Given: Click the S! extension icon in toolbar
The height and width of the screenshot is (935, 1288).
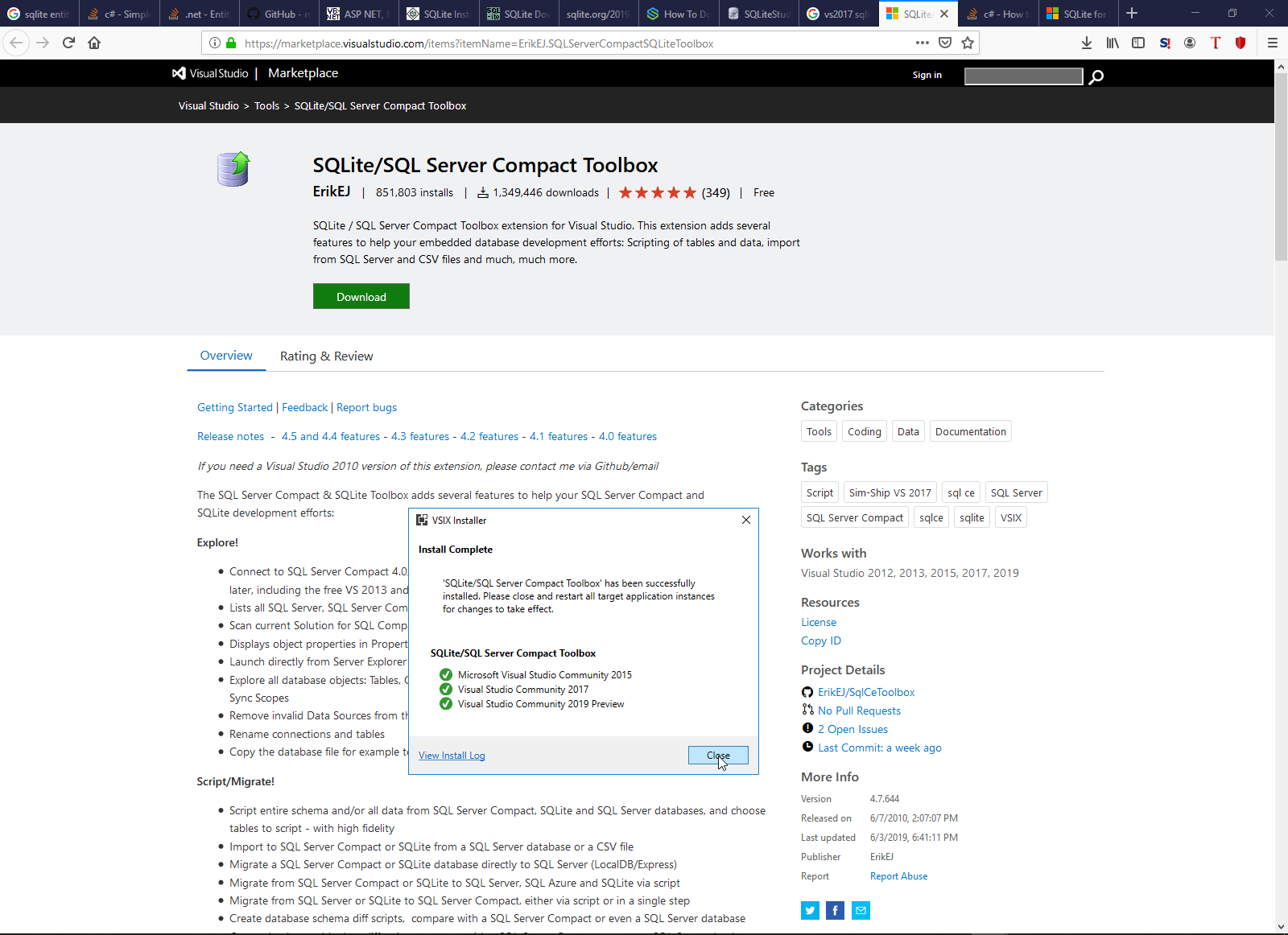Looking at the screenshot, I should (1165, 43).
